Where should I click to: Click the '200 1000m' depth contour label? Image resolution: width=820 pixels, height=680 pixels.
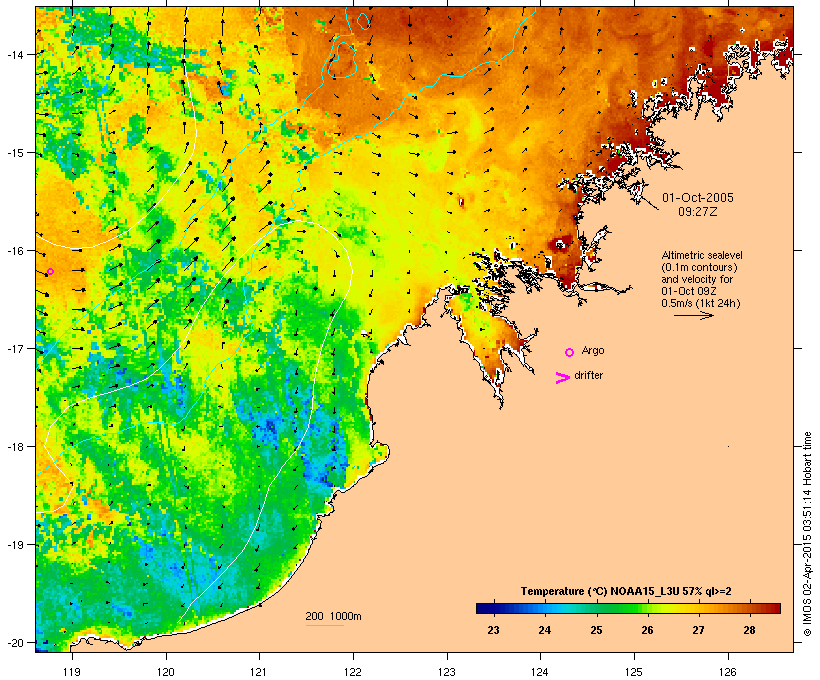click(x=333, y=616)
